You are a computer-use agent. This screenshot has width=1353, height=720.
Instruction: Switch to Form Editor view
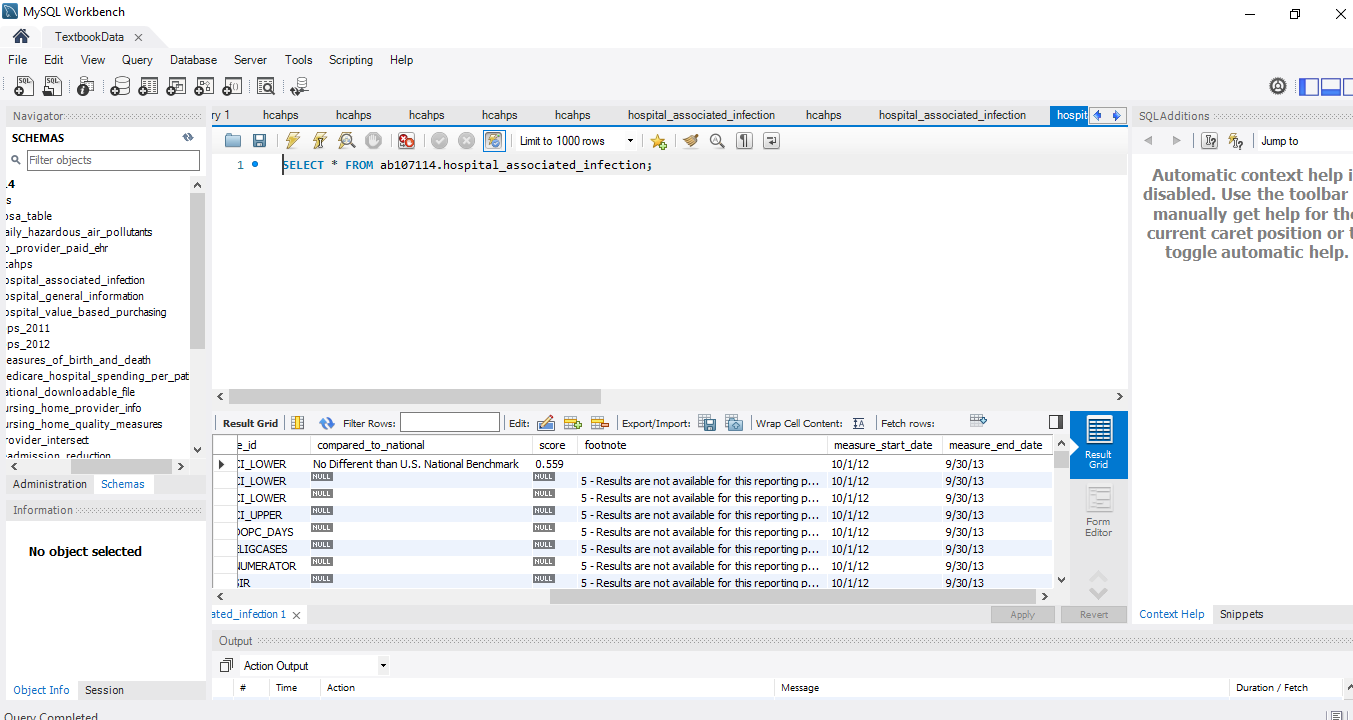coord(1098,512)
